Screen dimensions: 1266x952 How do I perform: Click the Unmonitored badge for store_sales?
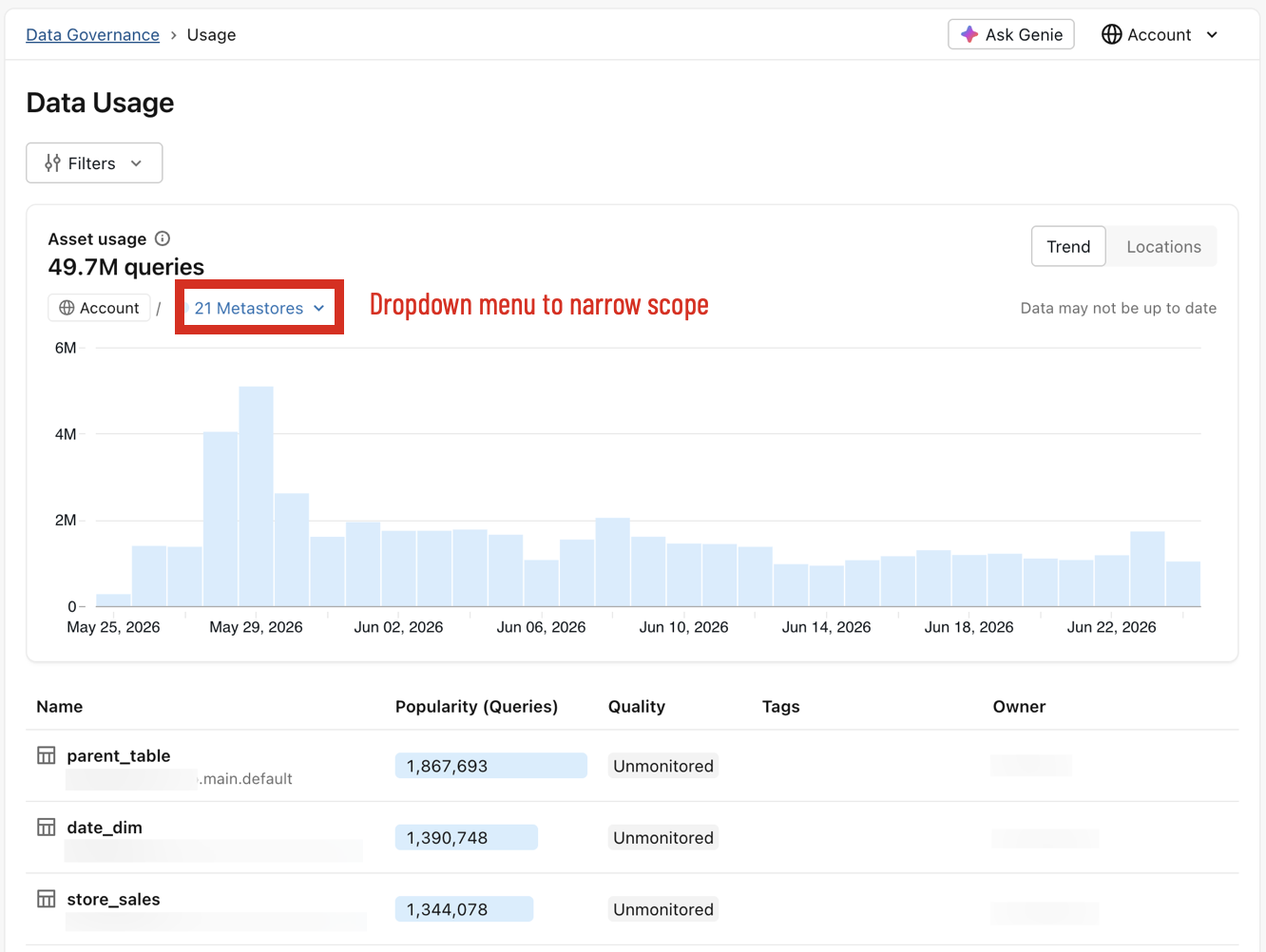663,909
